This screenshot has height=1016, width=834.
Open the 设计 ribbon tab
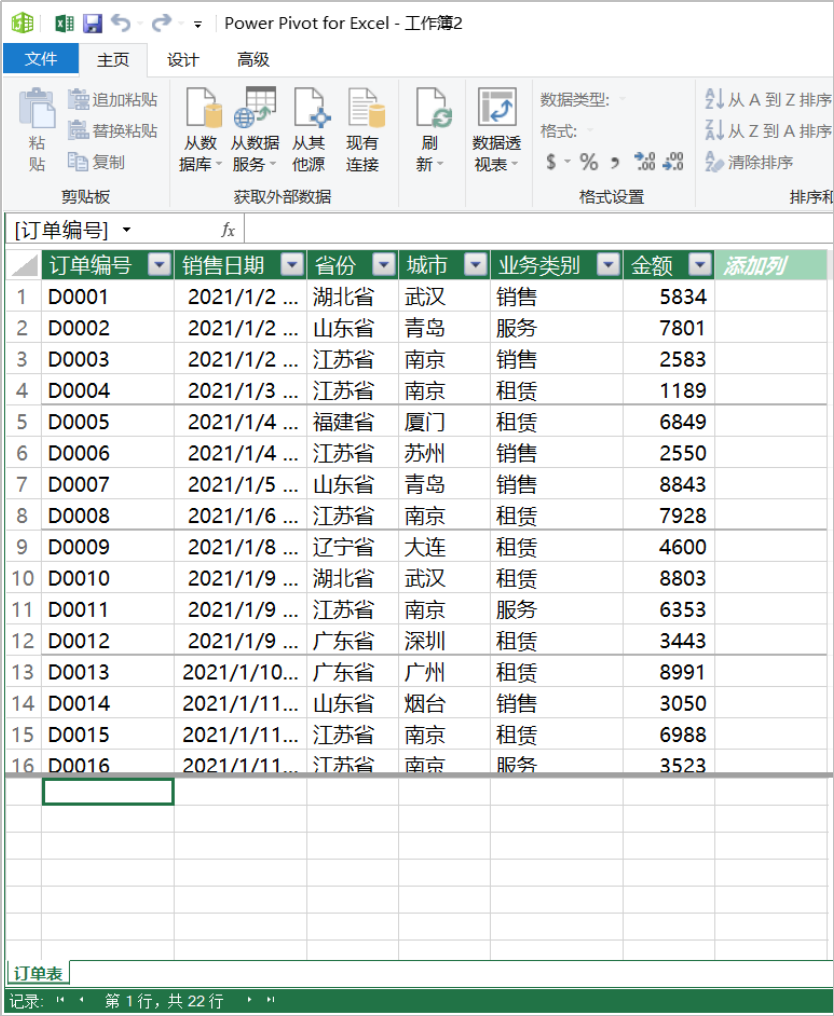pyautogui.click(x=183, y=60)
